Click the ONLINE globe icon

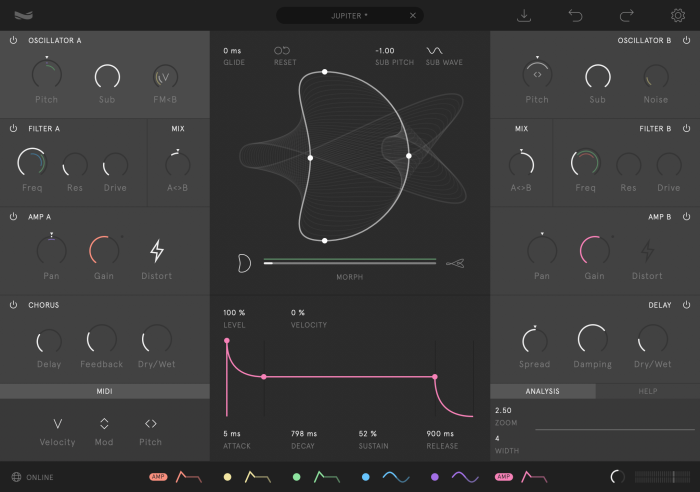click(x=16, y=477)
